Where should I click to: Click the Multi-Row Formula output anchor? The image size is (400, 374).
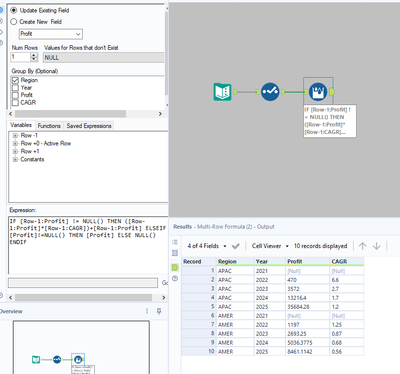(x=332, y=92)
